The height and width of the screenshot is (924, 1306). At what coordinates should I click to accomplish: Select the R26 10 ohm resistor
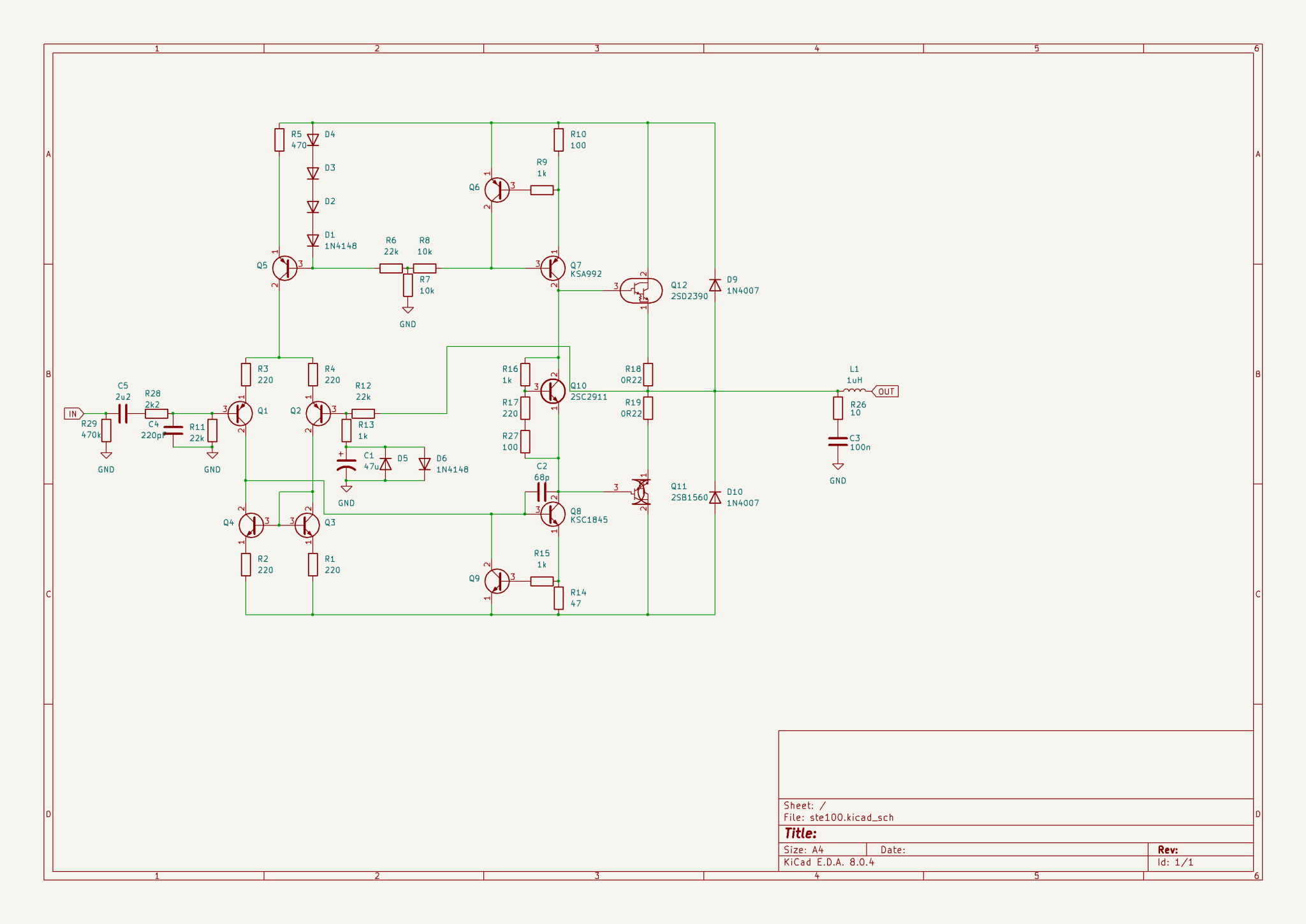coord(838,408)
